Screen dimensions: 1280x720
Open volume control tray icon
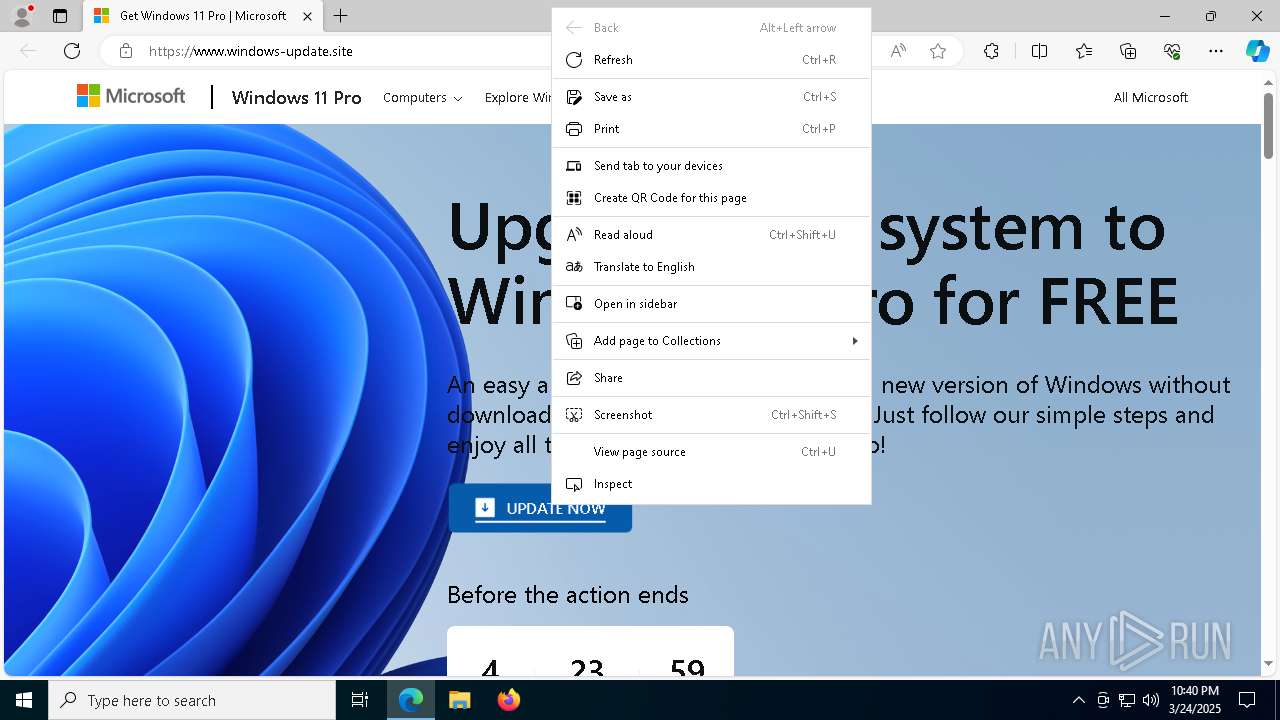(1151, 700)
